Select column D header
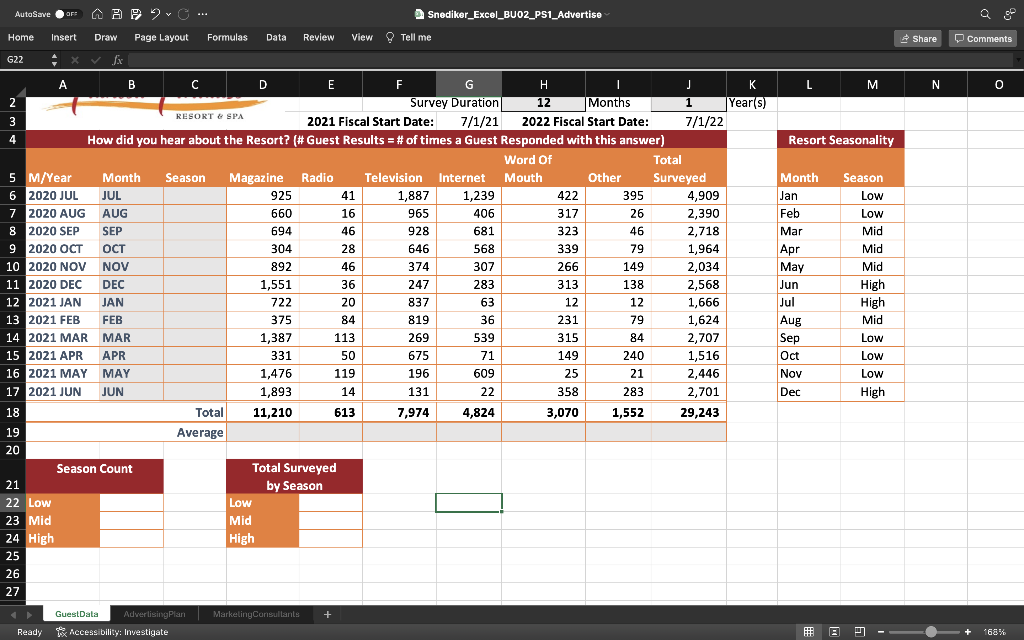 click(263, 84)
